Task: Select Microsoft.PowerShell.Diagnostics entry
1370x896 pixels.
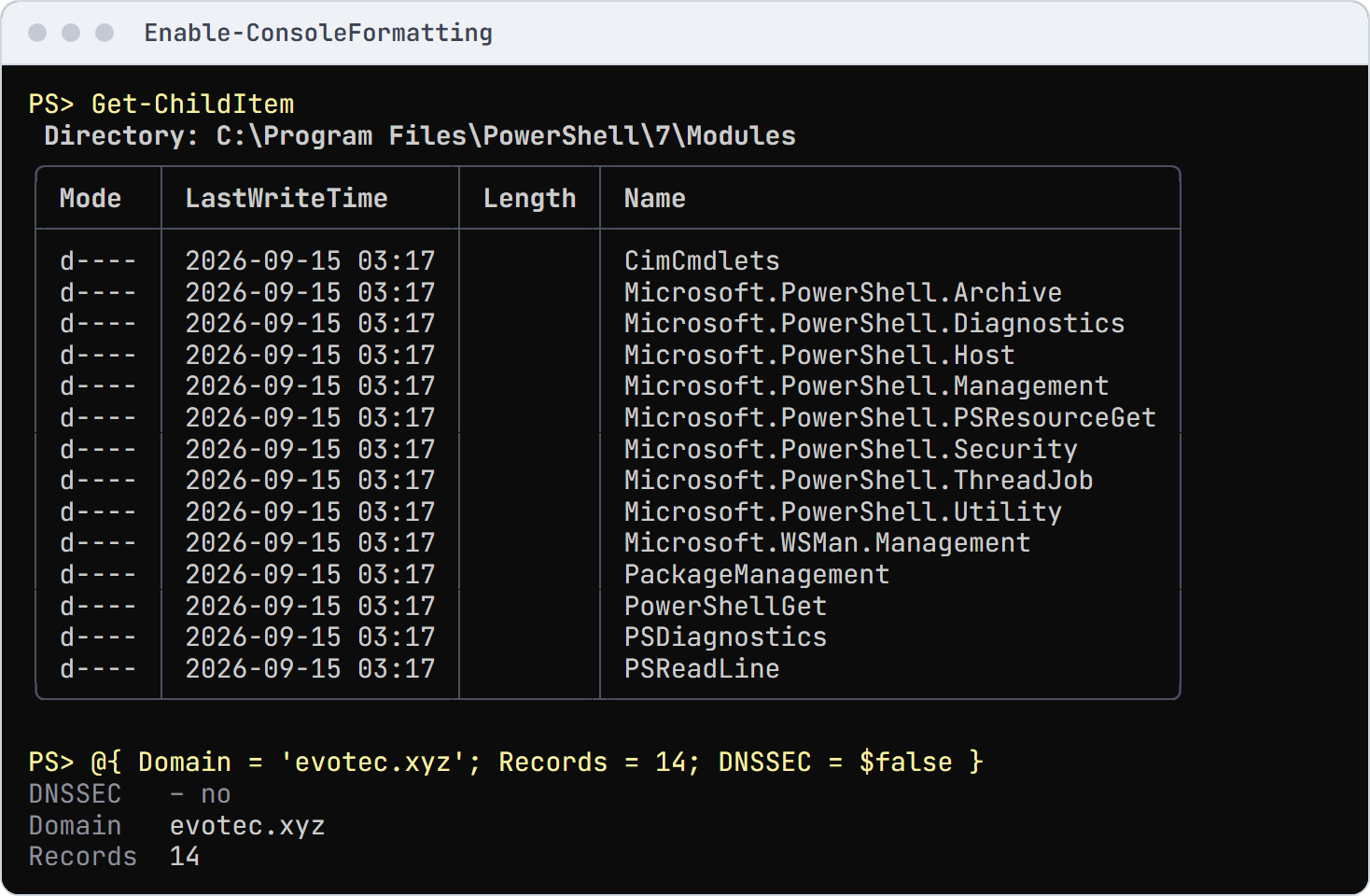Action: click(x=874, y=324)
